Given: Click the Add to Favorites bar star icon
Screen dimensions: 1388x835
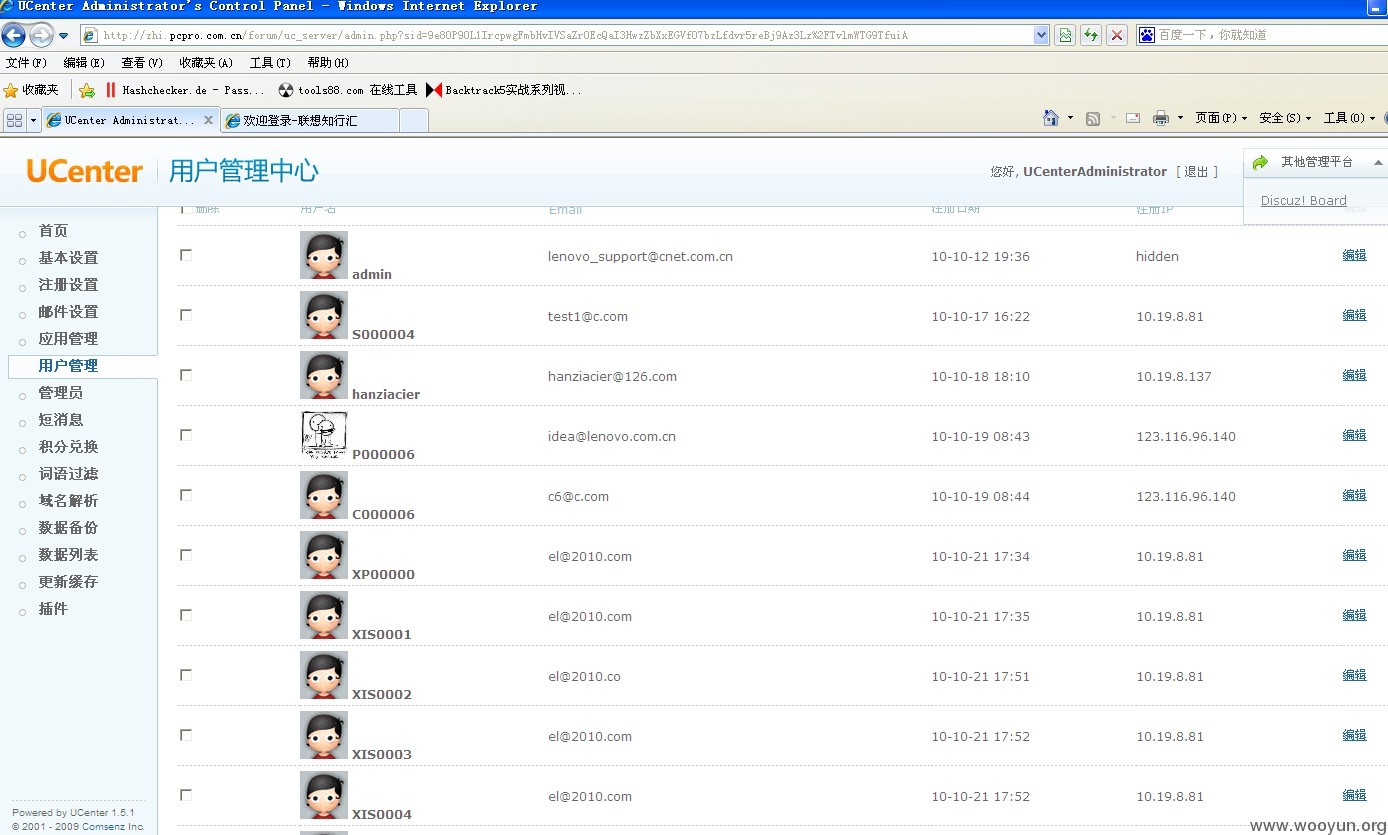Looking at the screenshot, I should tap(87, 90).
